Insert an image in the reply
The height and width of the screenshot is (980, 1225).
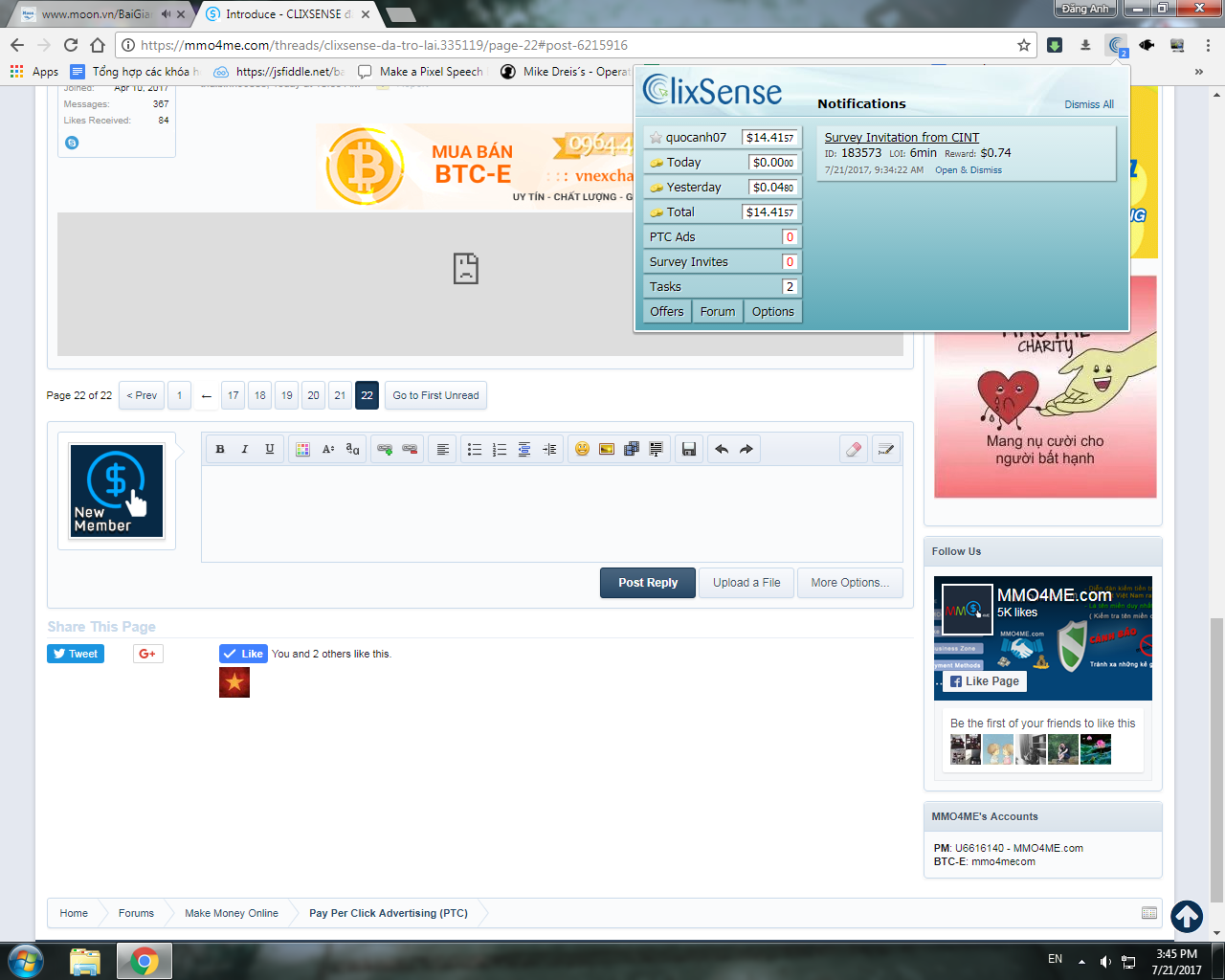(607, 449)
